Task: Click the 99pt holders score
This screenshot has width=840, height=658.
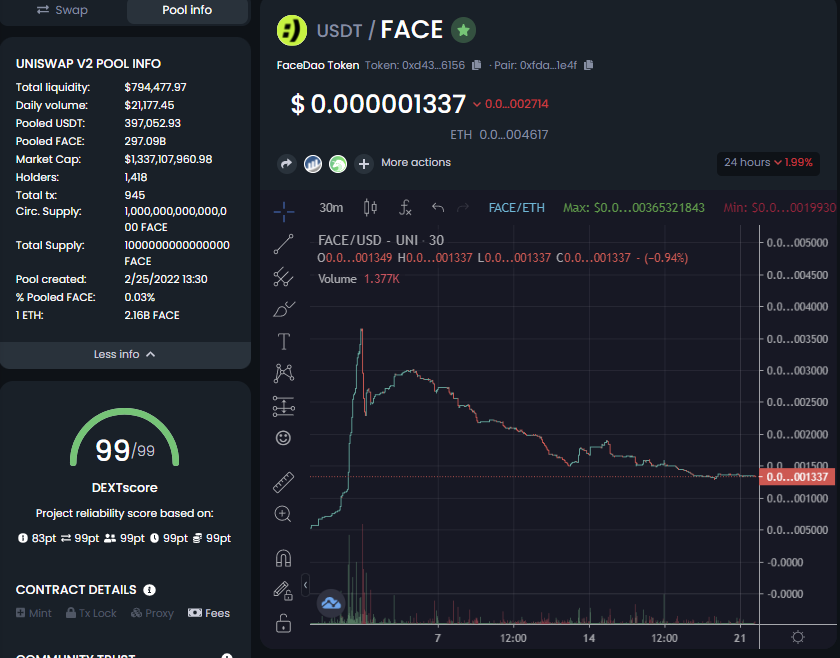Action: click(x=124, y=538)
